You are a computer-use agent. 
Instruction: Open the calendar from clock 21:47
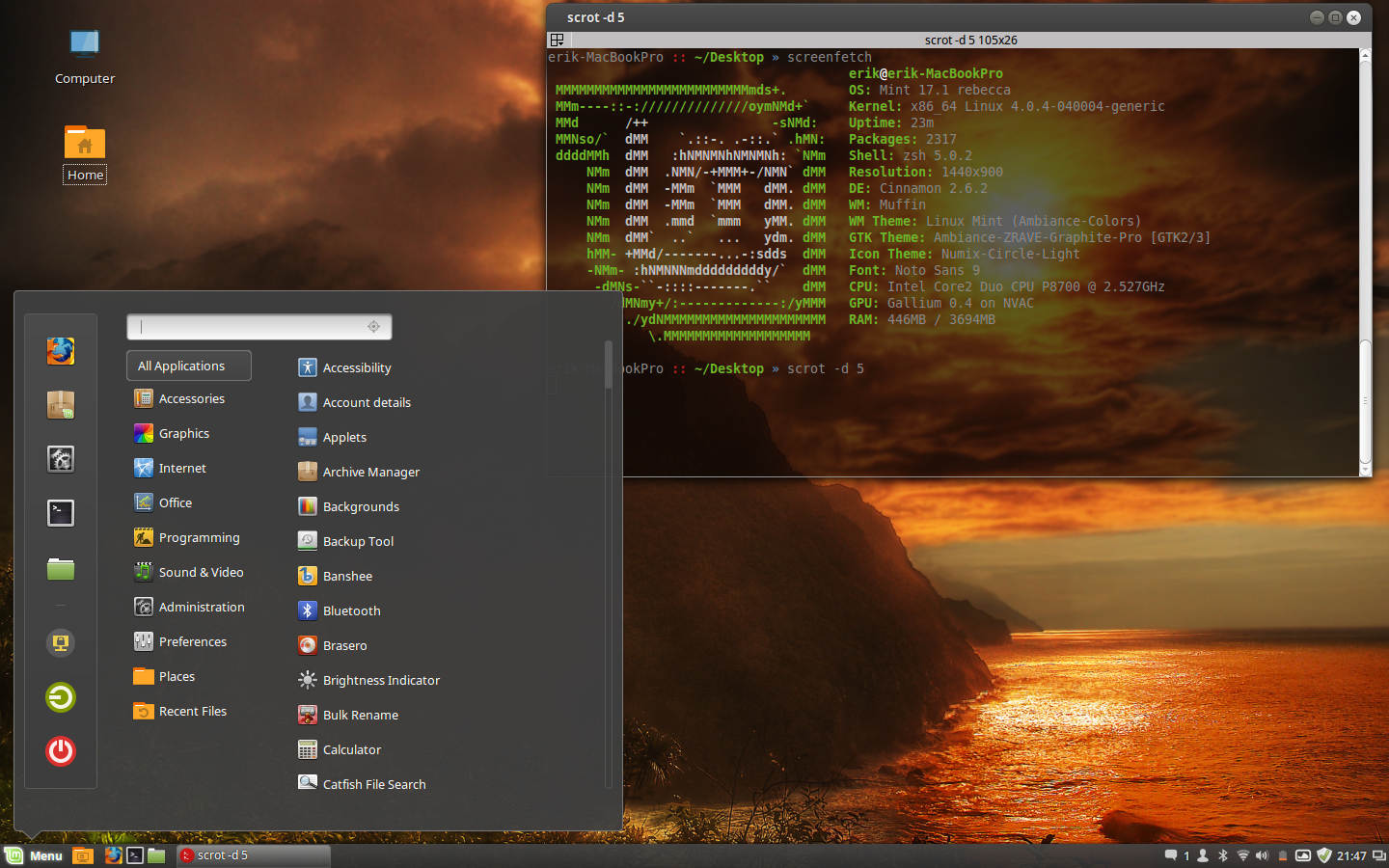tap(1351, 855)
